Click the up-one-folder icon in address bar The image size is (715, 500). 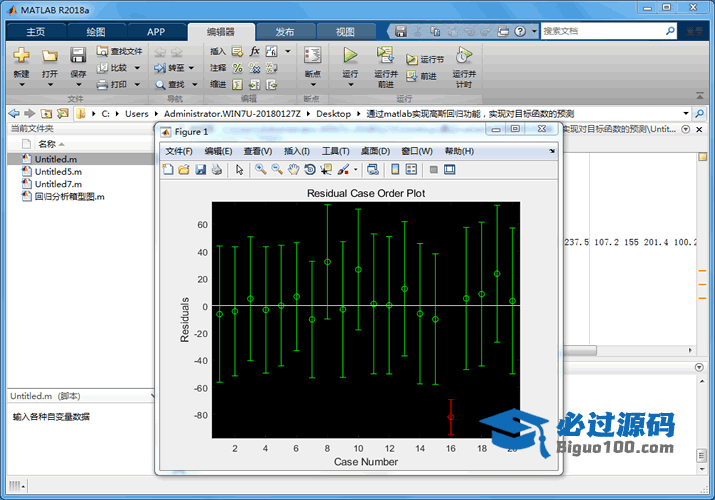click(46, 113)
